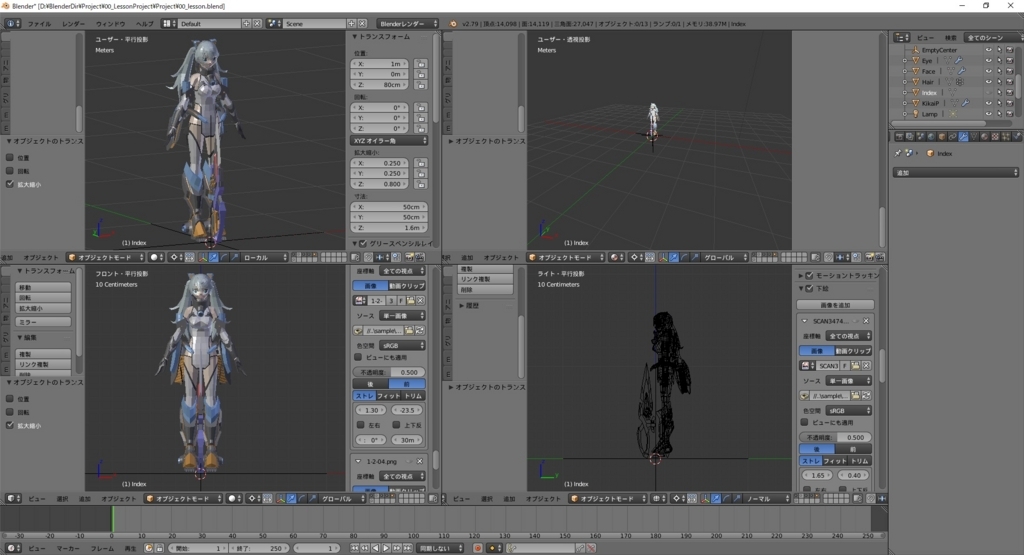Click the add screen layout plus icon
This screenshot has height=555, width=1024.
click(x=246, y=24)
